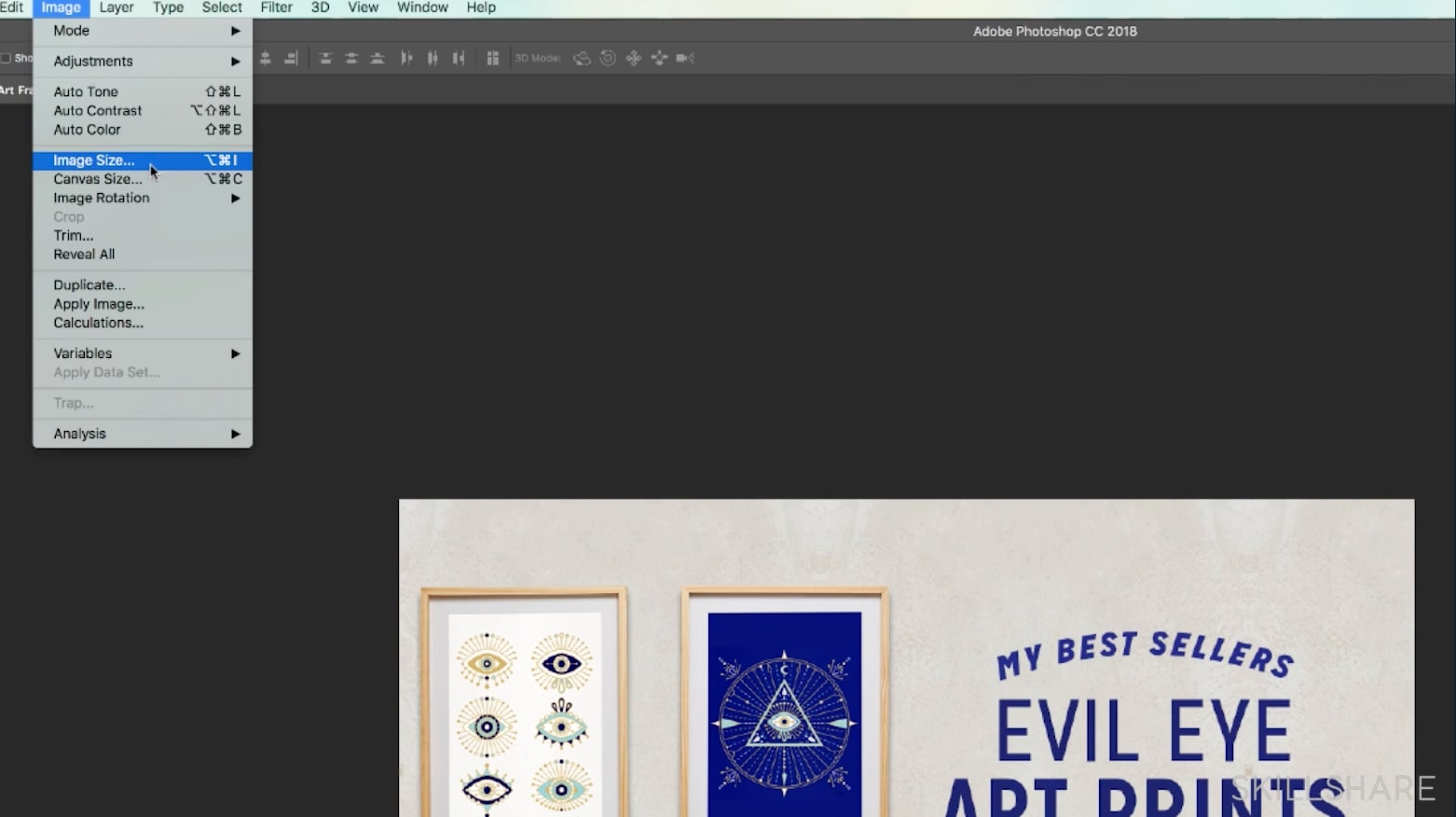The height and width of the screenshot is (817, 1456).
Task: Click Distribute horizontal centers icon
Action: (433, 58)
